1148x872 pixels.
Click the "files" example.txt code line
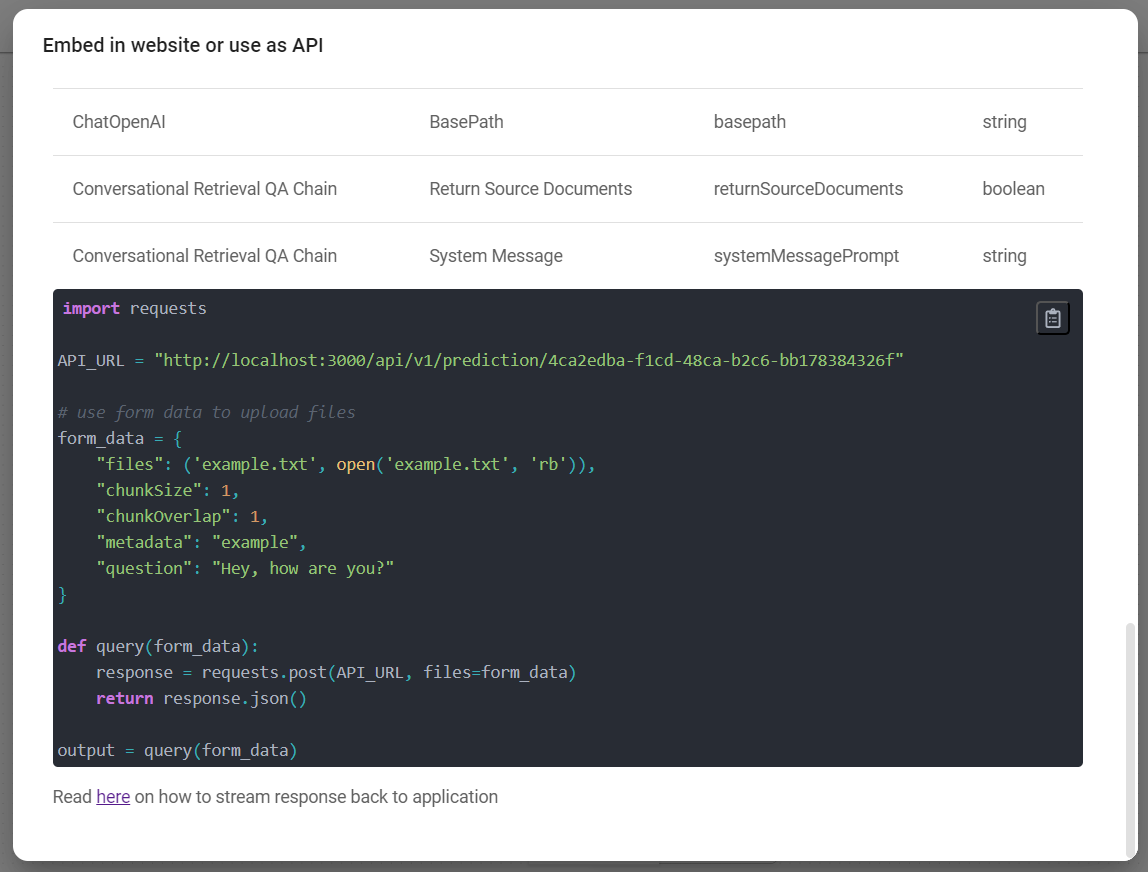tap(346, 464)
